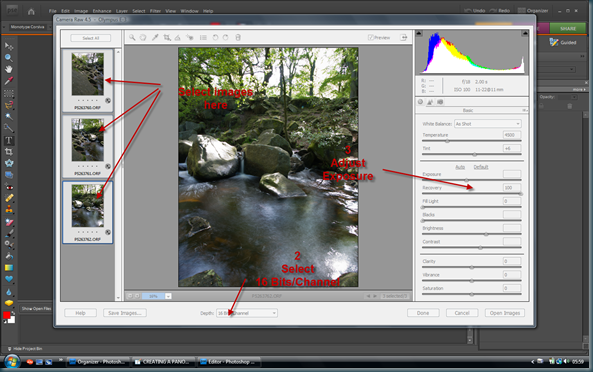Click the Open Images button
This screenshot has height=372, width=593.
(505, 313)
